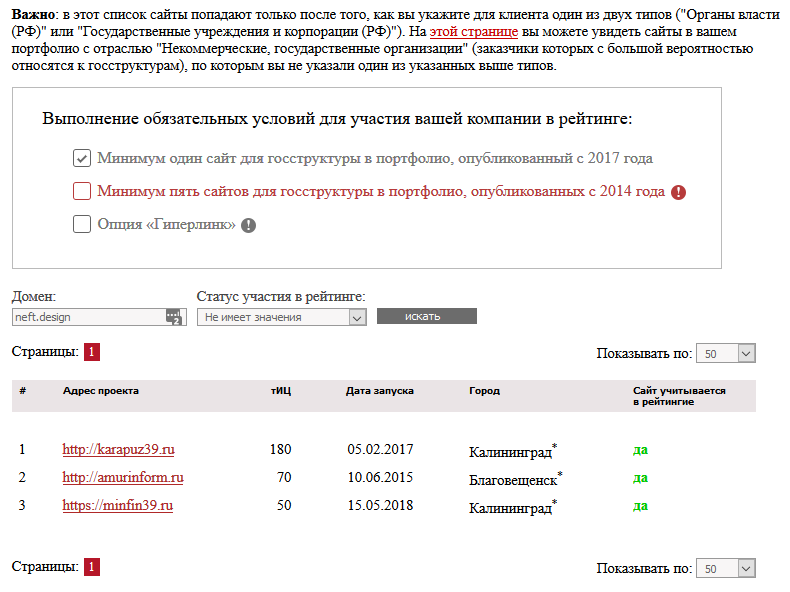Click the gray info icon next to «Гиперлинк»
Image resolution: width=790 pixels, height=592 pixels.
(249, 225)
